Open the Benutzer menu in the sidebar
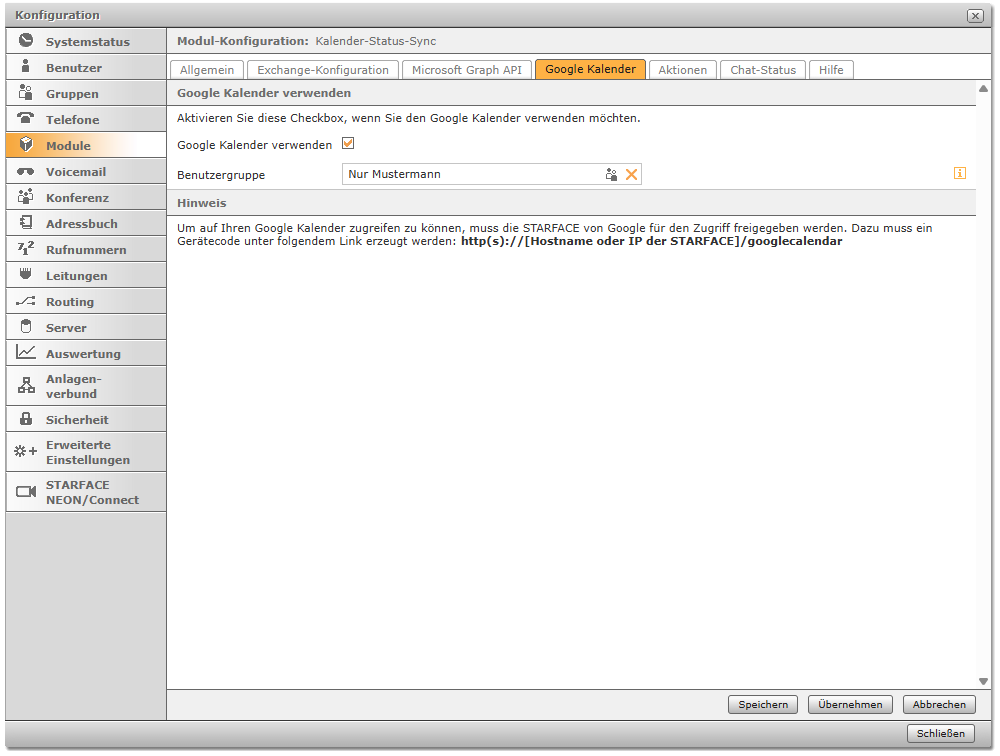 tap(73, 68)
